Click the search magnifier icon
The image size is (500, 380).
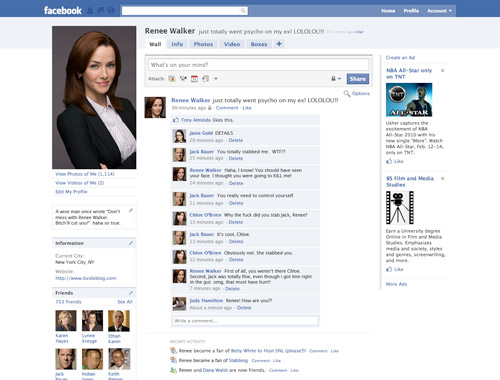[x=243, y=11]
